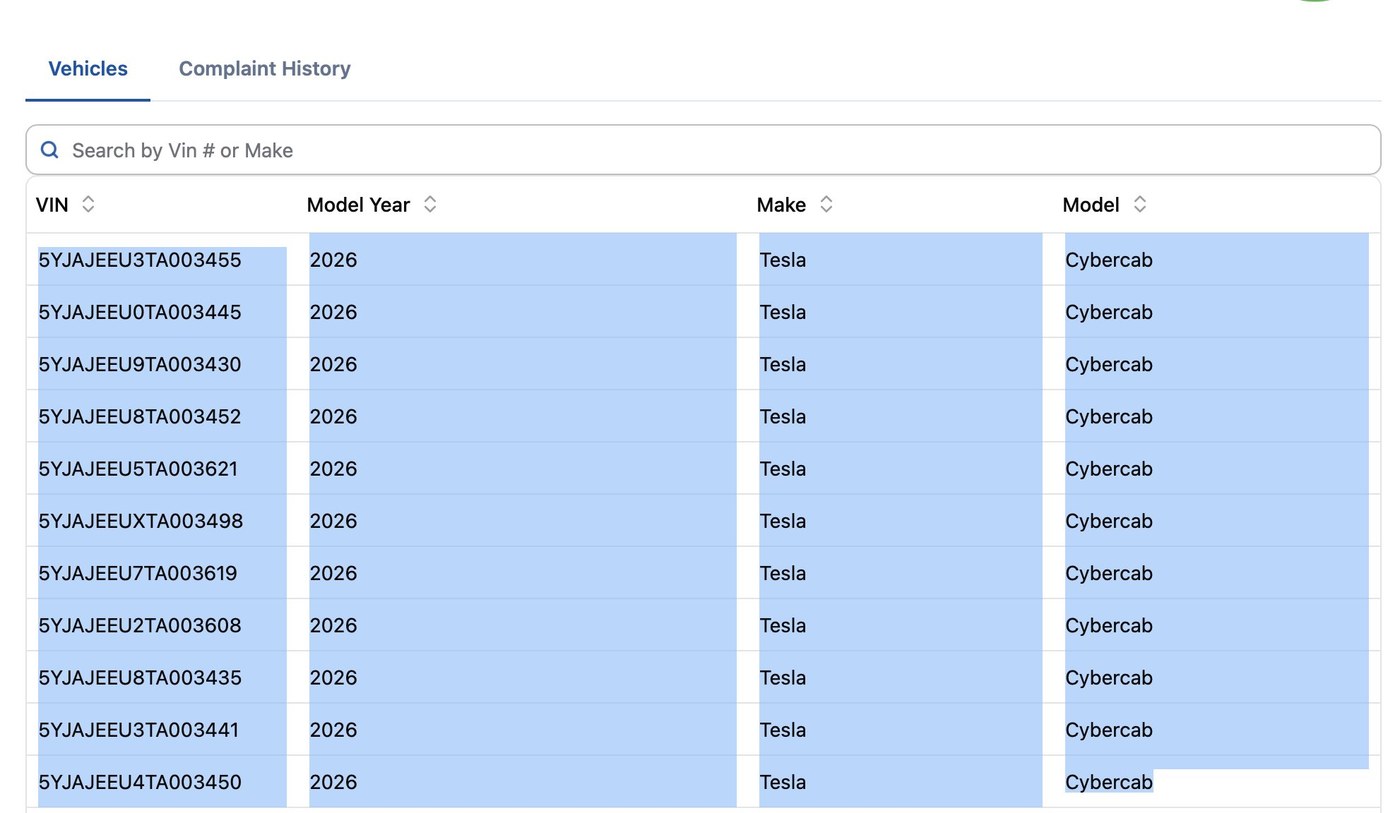1400x813 pixels.
Task: Sort by Make using sort arrows
Action: tap(826, 204)
